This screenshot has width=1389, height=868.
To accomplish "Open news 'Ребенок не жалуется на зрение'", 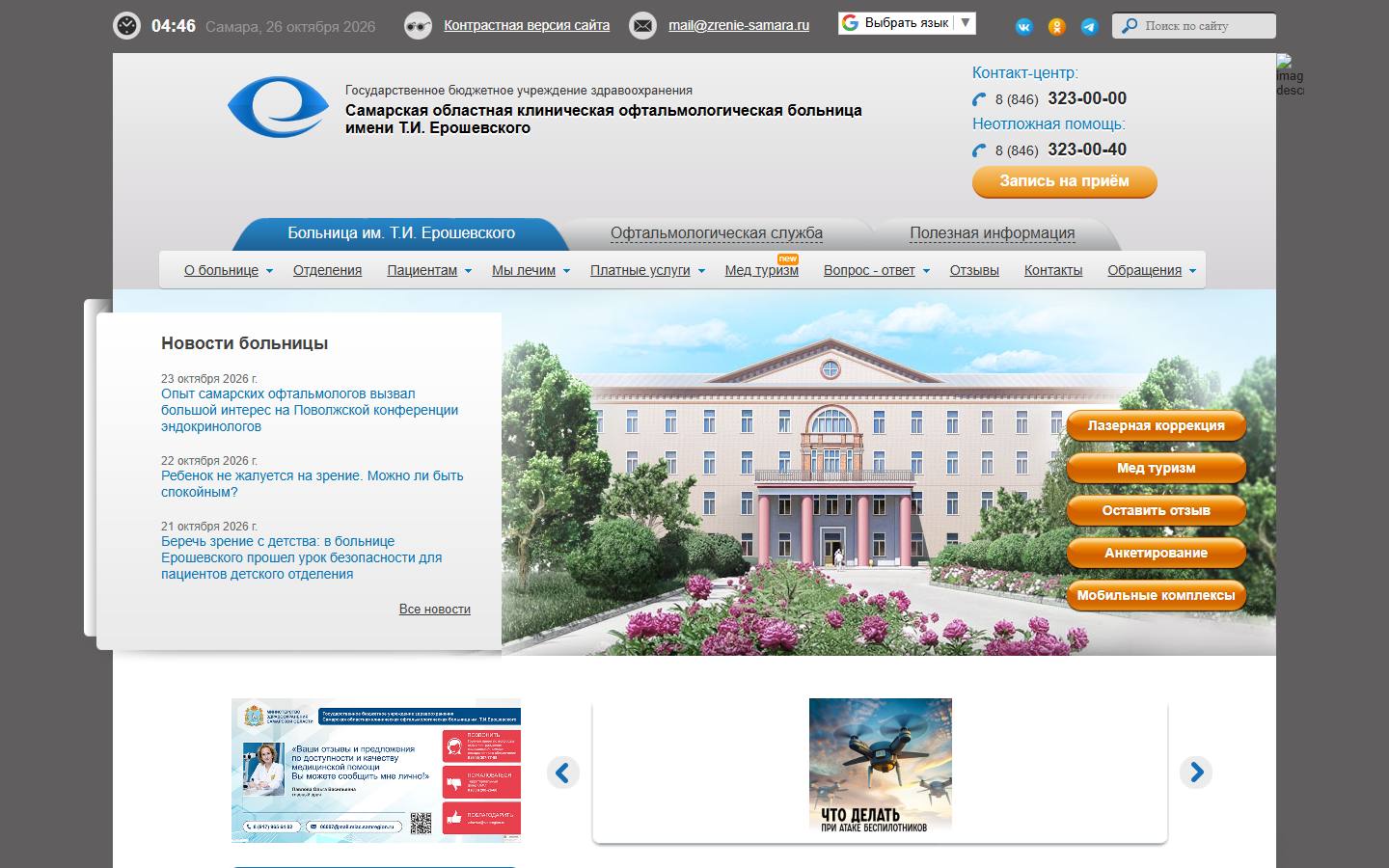I will click(313, 484).
